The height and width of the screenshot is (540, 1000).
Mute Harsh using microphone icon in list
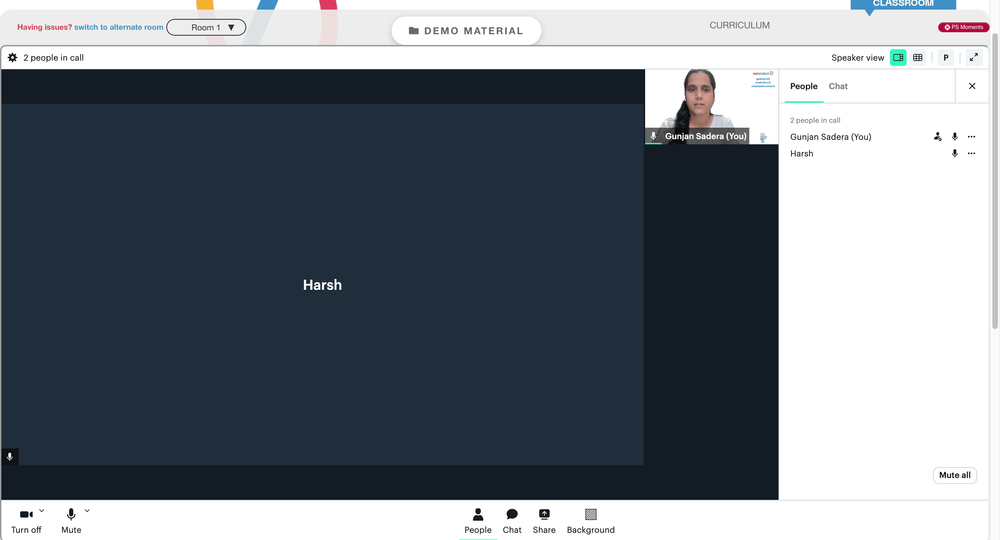coord(955,154)
